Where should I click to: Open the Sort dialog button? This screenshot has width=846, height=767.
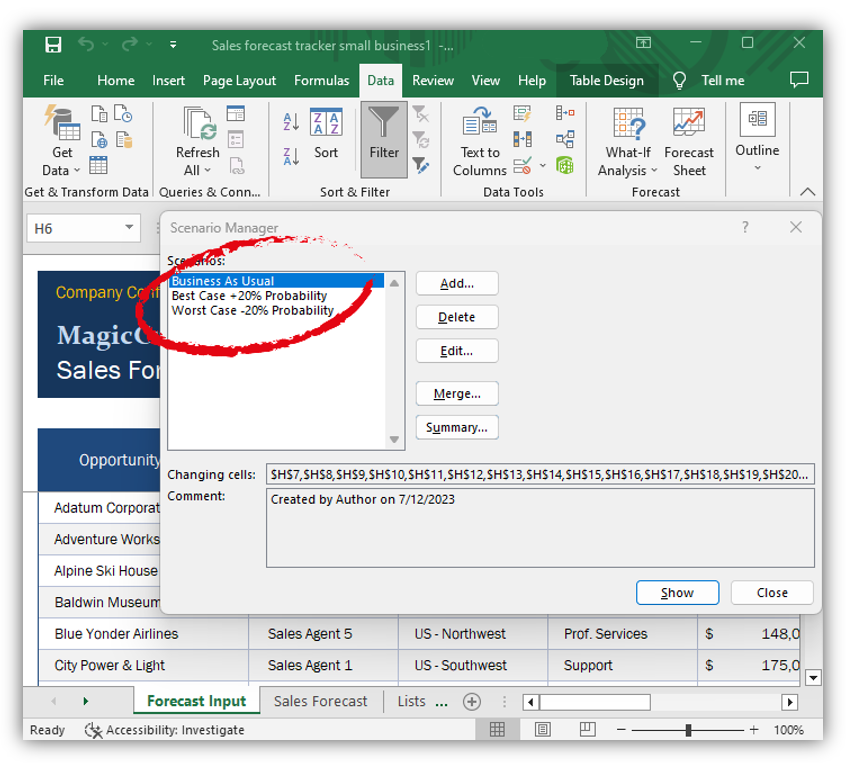click(x=326, y=133)
